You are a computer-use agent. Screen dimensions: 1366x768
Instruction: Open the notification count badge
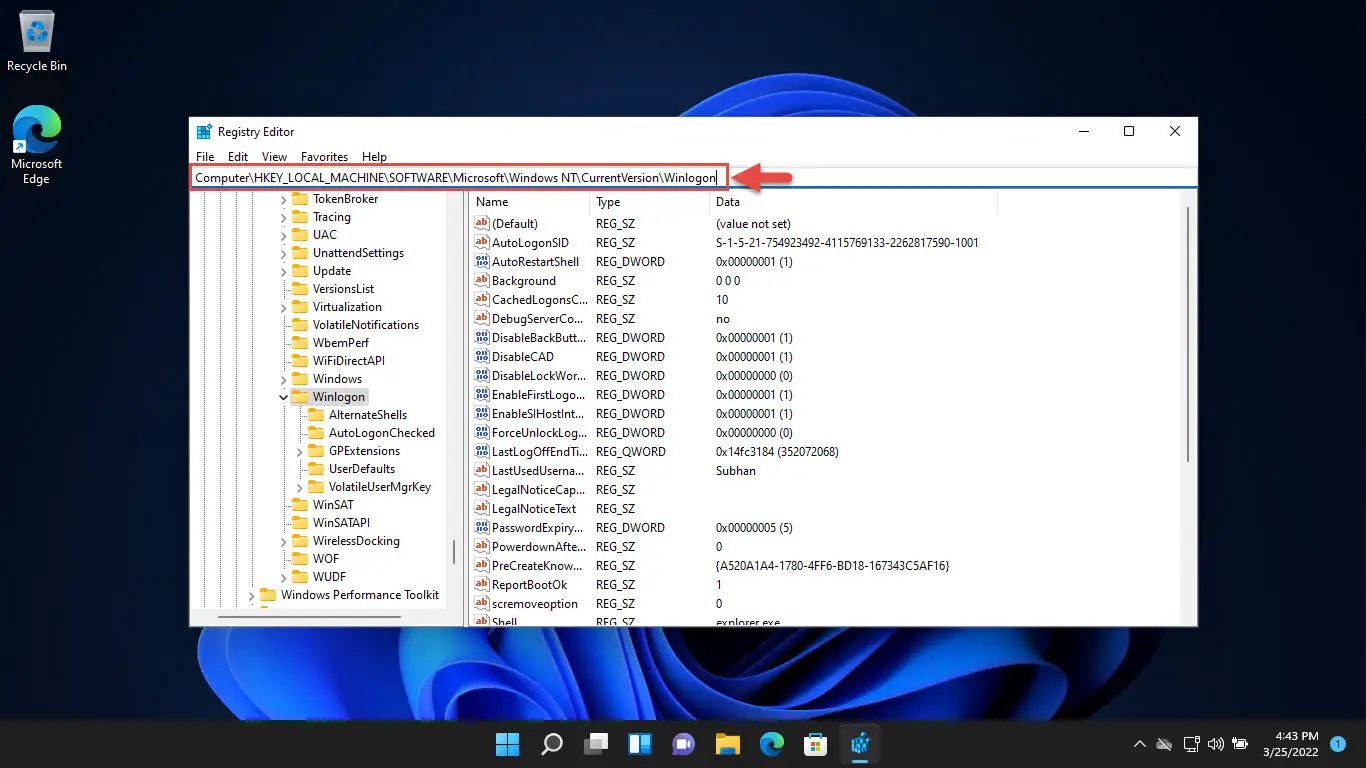(x=1338, y=744)
